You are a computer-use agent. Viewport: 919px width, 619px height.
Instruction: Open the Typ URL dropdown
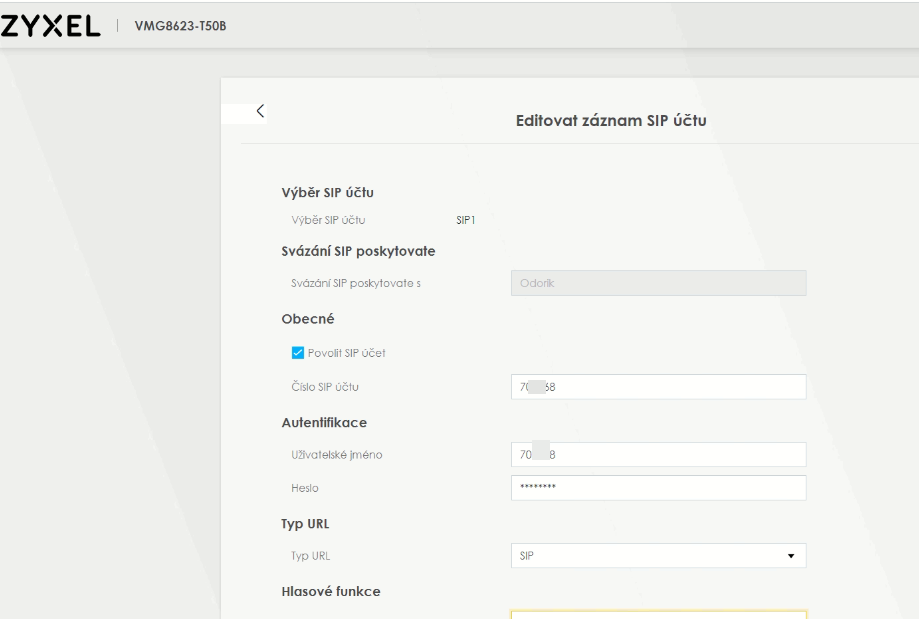(657, 555)
